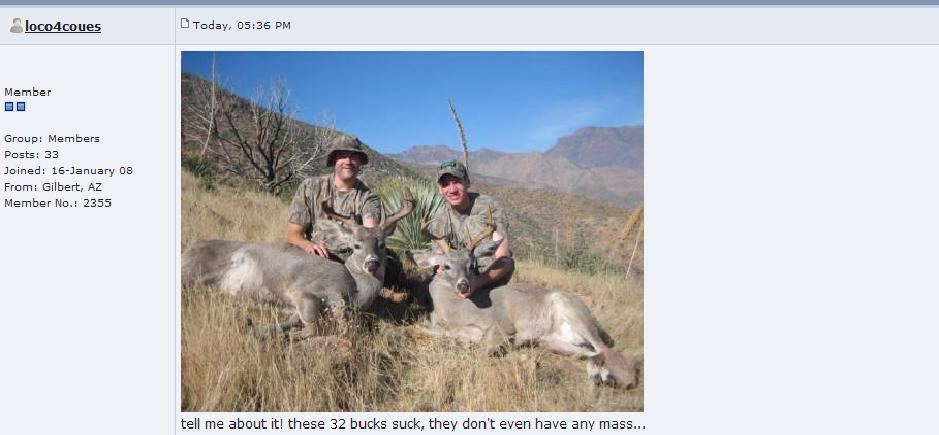
Task: Open the posted hunting photo
Action: click(x=412, y=231)
